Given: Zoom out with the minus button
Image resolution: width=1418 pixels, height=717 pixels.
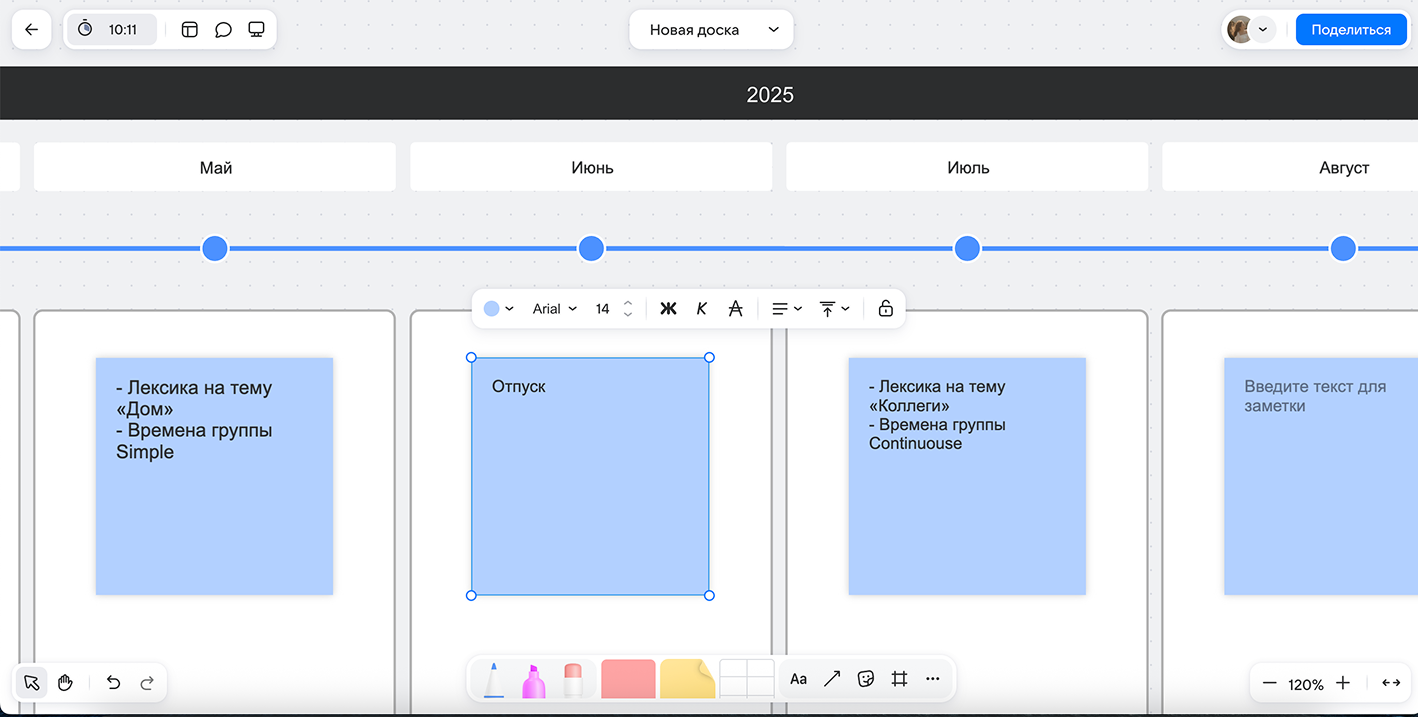Looking at the screenshot, I should coord(1270,683).
